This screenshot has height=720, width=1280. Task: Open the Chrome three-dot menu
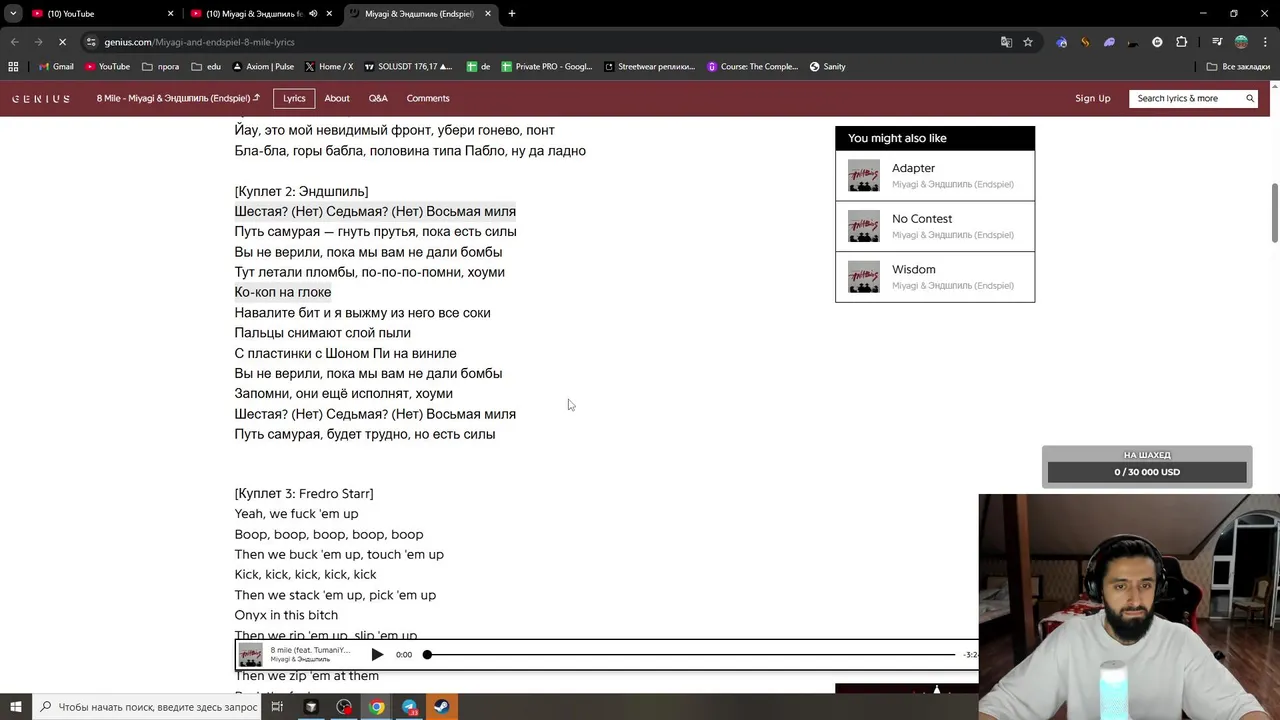1264,42
